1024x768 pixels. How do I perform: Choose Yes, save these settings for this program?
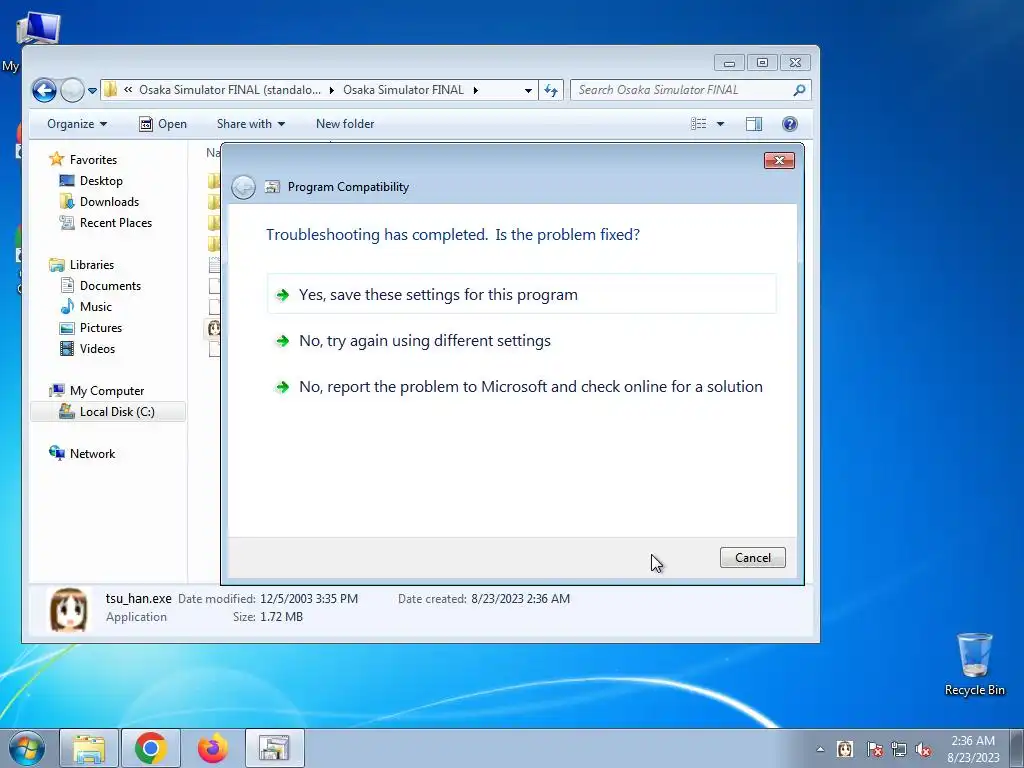point(522,295)
